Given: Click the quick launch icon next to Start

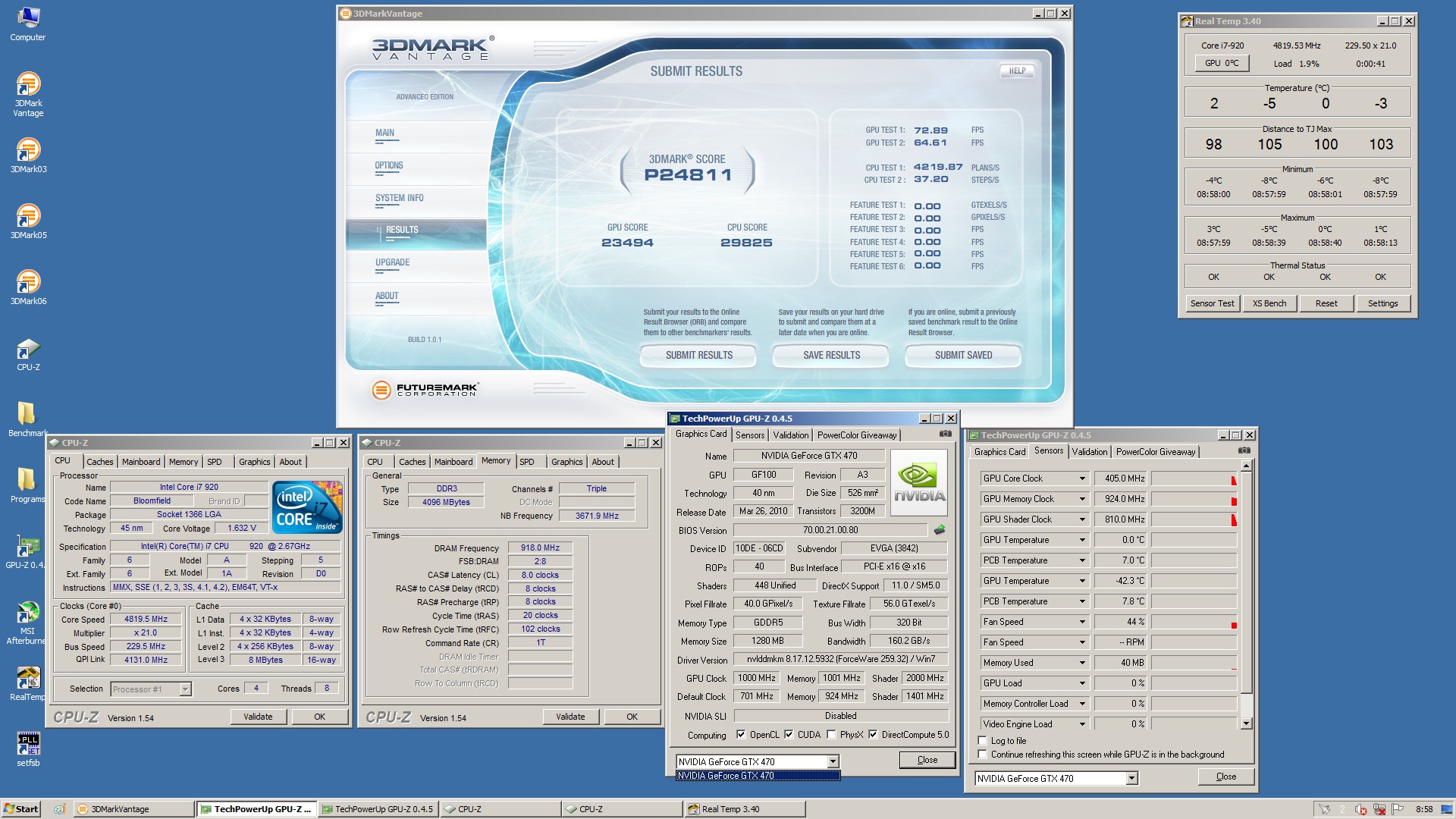Looking at the screenshot, I should pos(59,809).
